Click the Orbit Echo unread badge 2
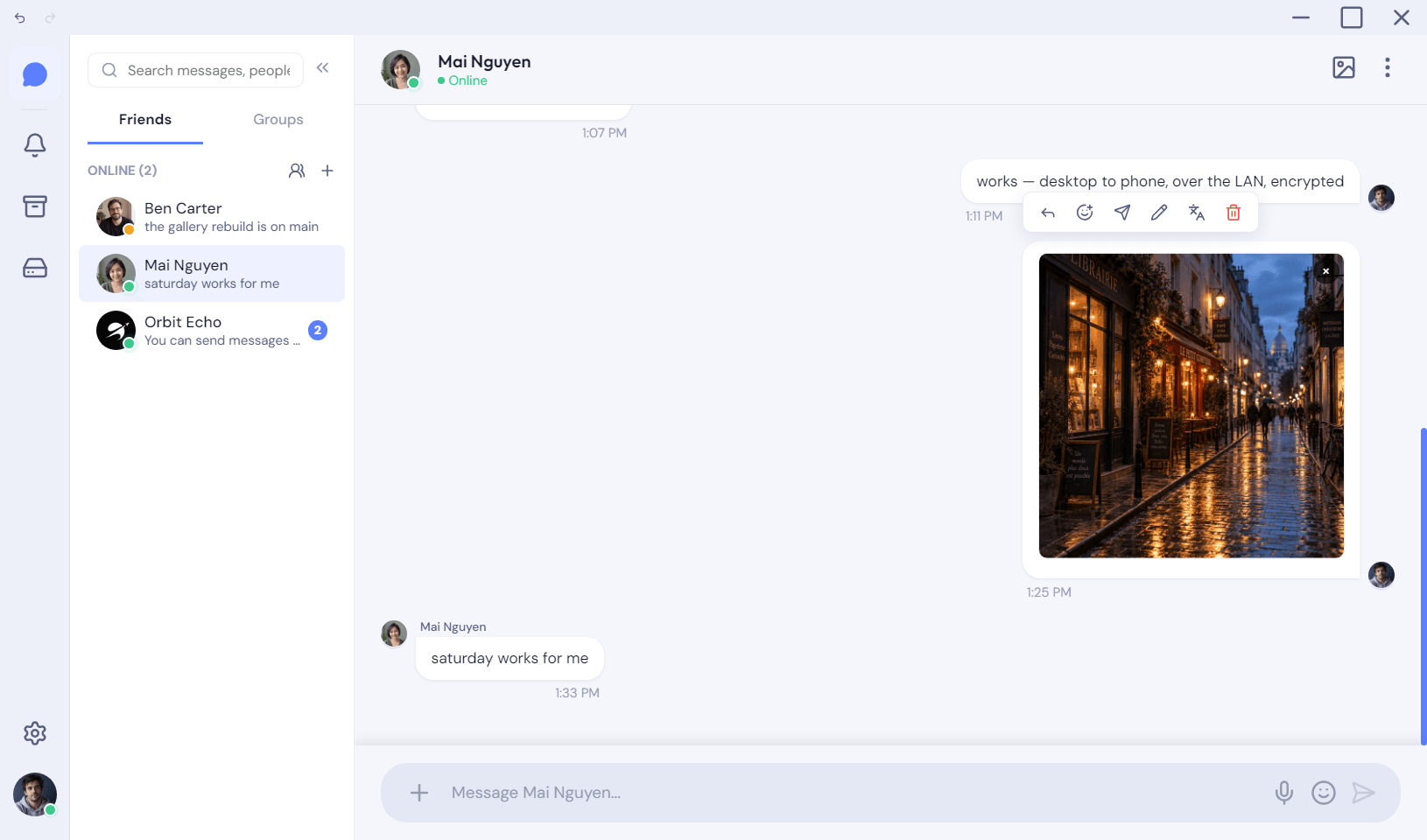The image size is (1427, 840). pyautogui.click(x=318, y=331)
